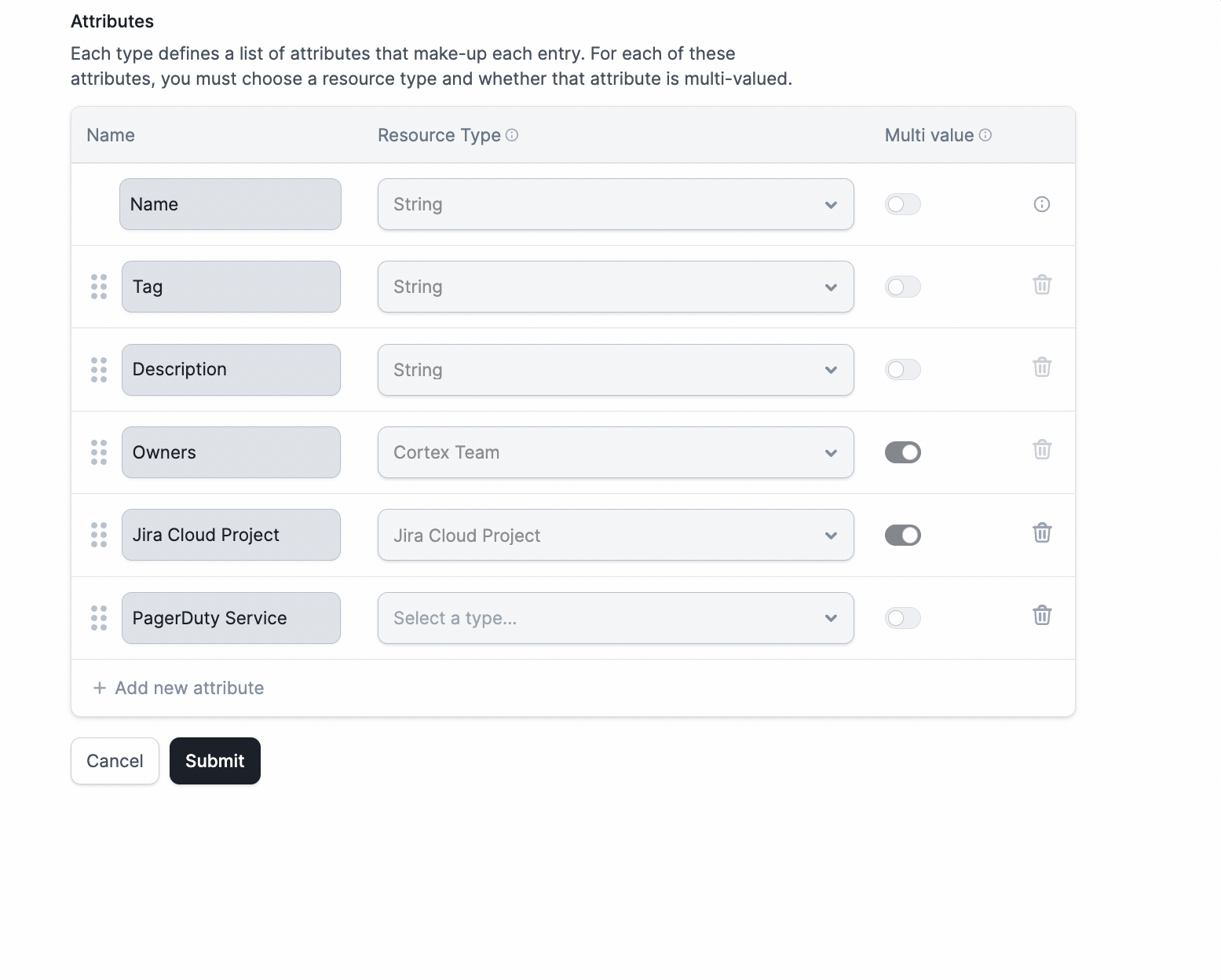The height and width of the screenshot is (980, 1221).
Task: Enable multi value for PagerDuty Service
Action: click(x=902, y=618)
